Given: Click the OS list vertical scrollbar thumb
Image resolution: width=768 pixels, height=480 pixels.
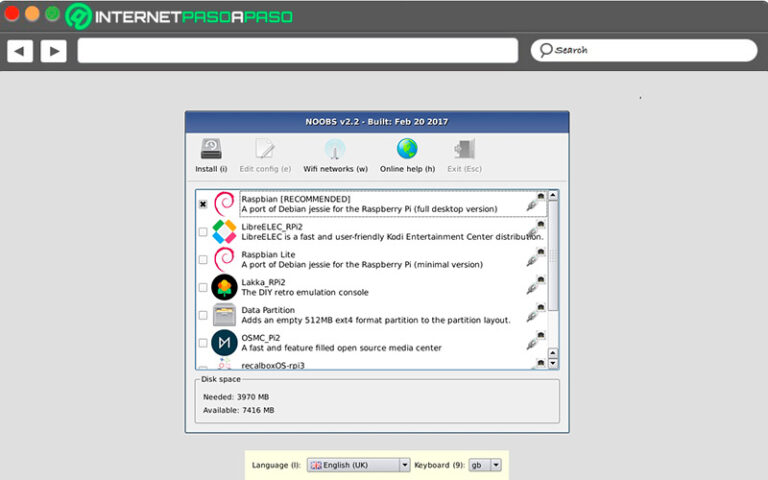Looking at the screenshot, I should click(x=553, y=255).
